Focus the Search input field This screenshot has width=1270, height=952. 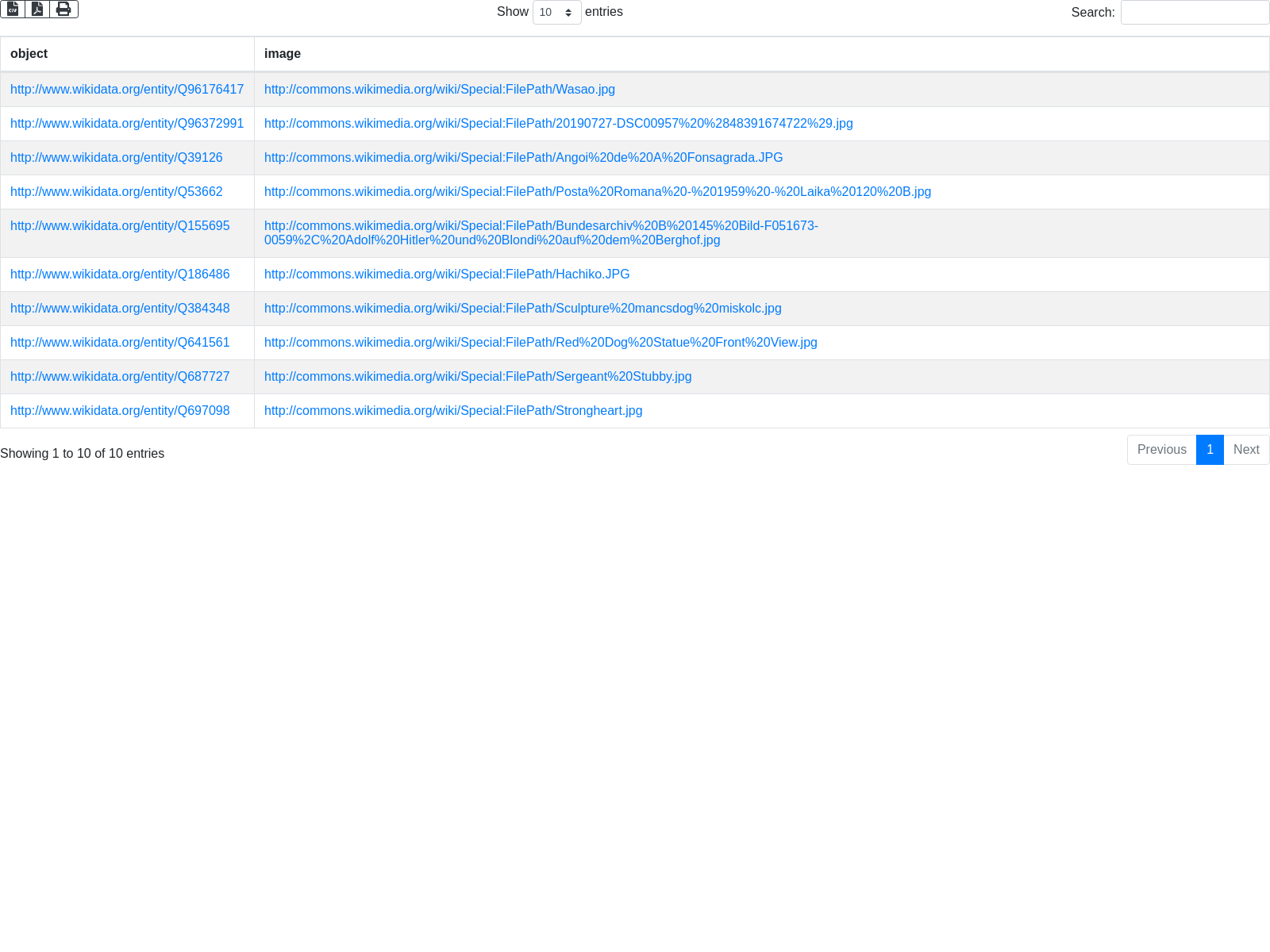click(x=1195, y=13)
